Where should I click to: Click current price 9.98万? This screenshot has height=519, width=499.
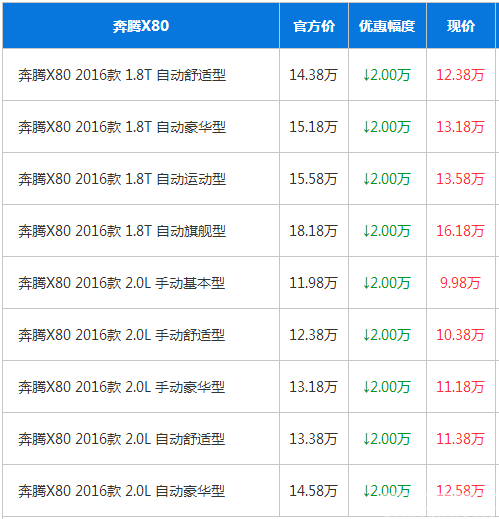(x=460, y=283)
